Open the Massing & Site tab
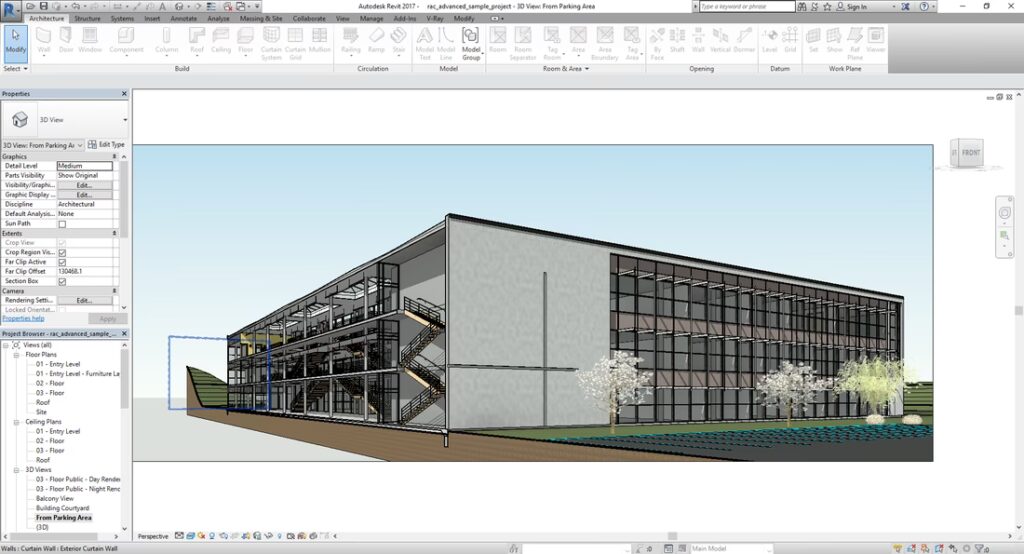 click(261, 18)
